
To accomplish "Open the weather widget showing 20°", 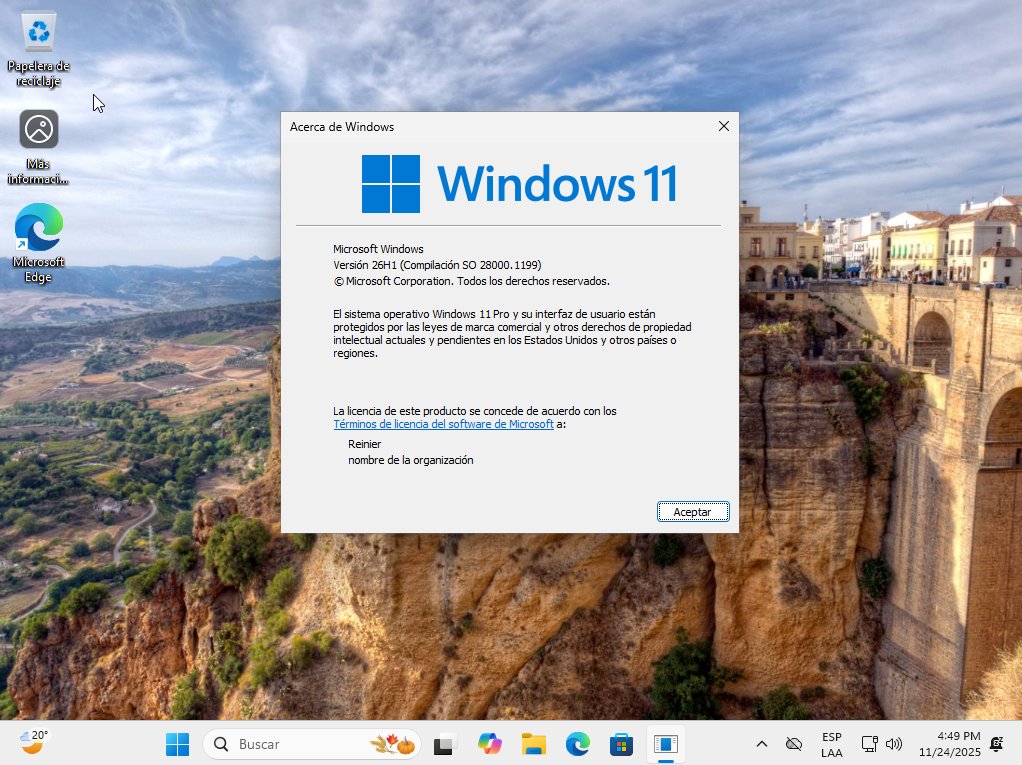I will click(34, 743).
